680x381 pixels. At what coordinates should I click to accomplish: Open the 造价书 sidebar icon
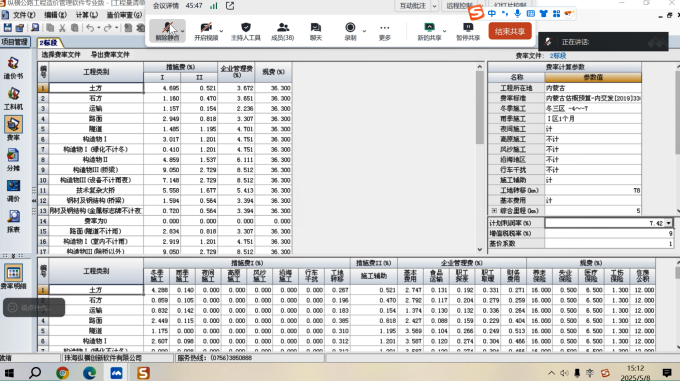13,68
